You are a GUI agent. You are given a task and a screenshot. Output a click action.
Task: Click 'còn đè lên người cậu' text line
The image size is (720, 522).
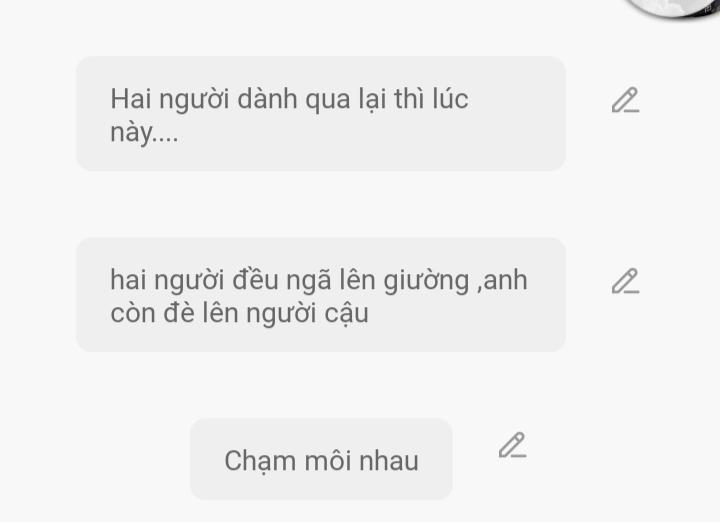point(239,314)
